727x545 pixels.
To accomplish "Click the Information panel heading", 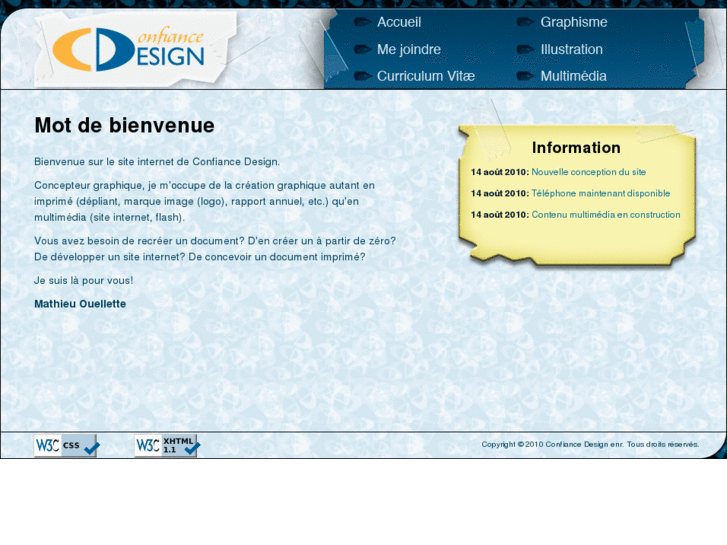I will tap(576, 147).
